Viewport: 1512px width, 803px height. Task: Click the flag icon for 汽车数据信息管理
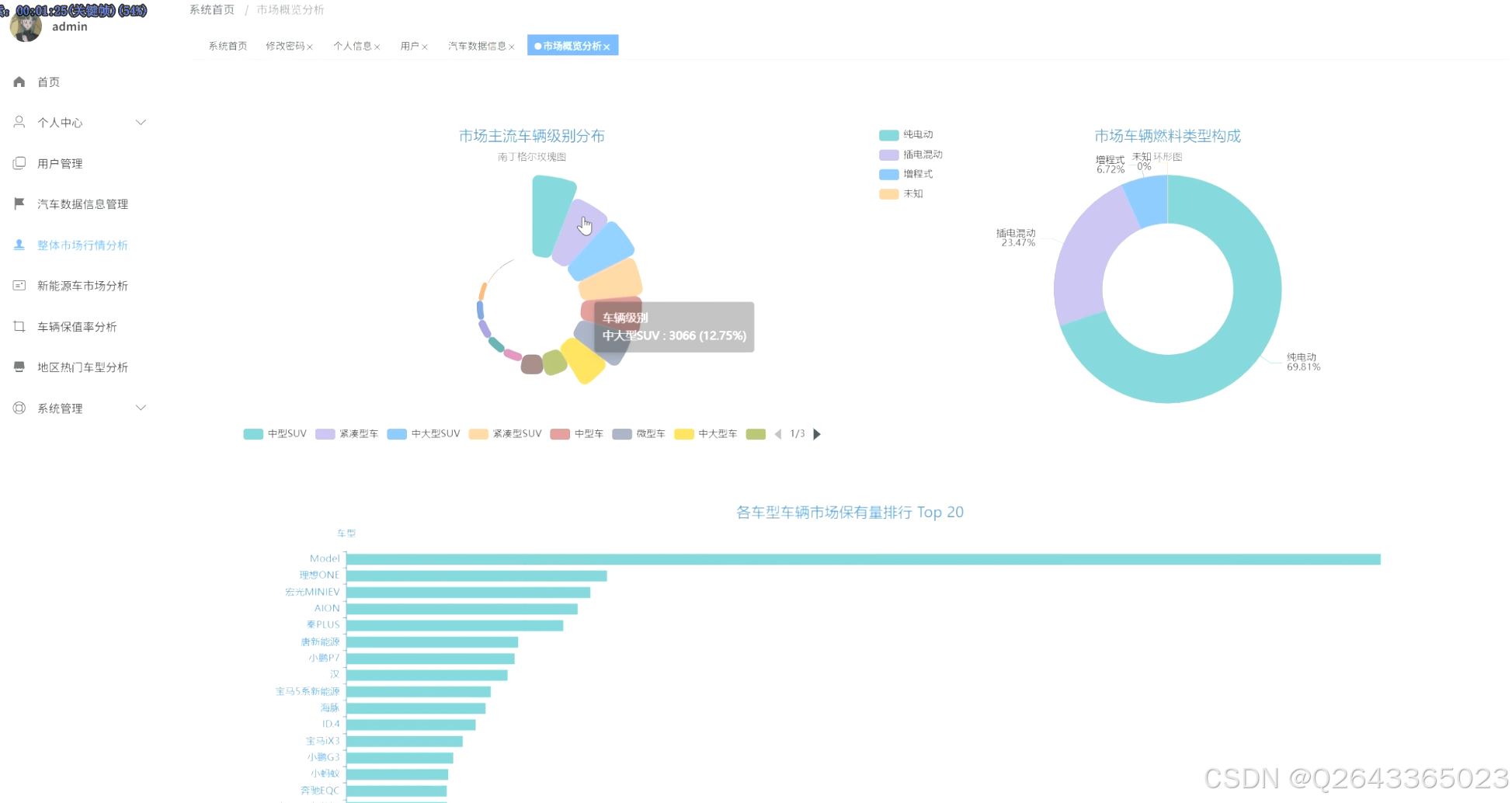point(19,203)
